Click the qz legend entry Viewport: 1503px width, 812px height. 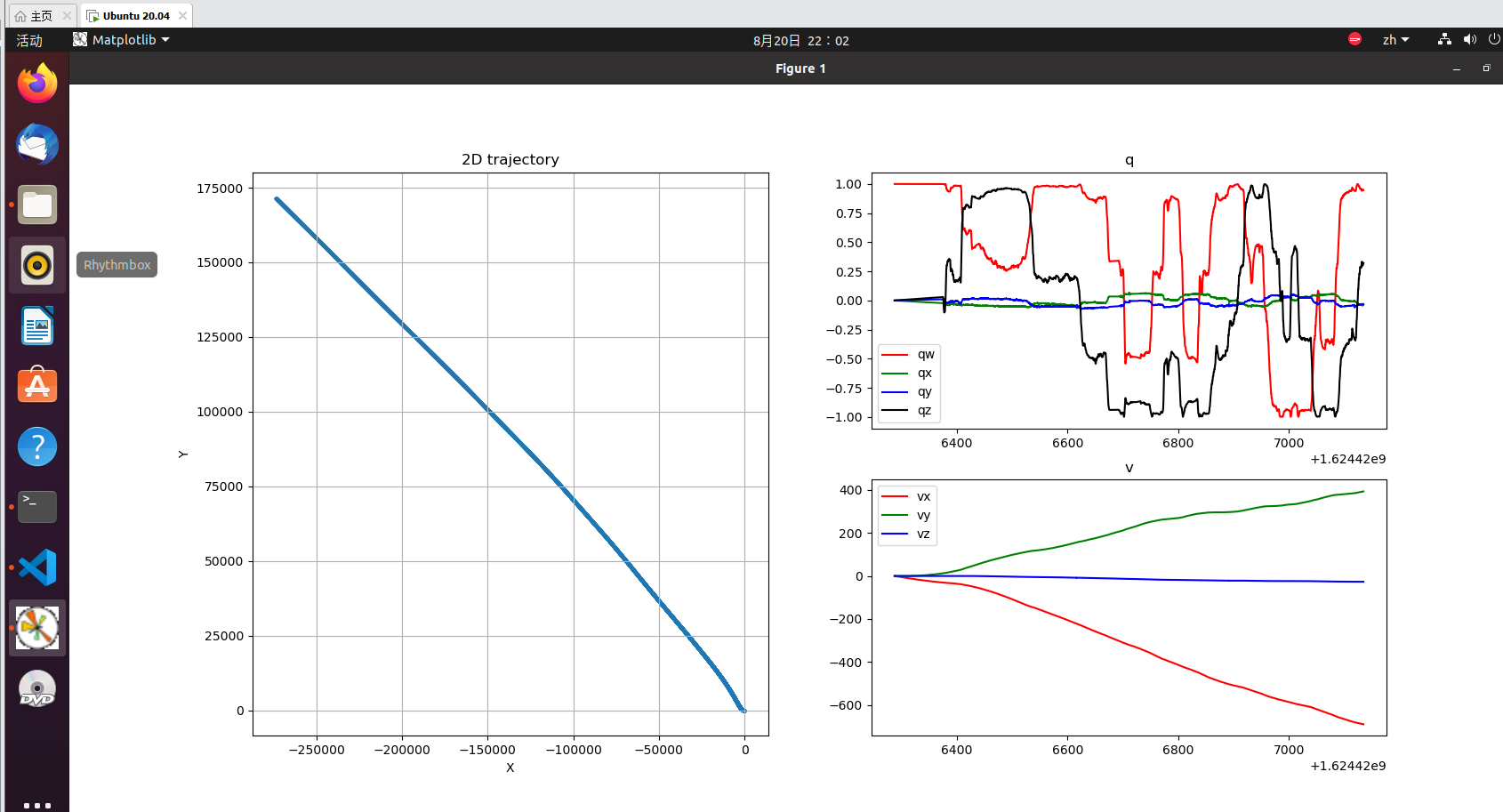tap(909, 410)
